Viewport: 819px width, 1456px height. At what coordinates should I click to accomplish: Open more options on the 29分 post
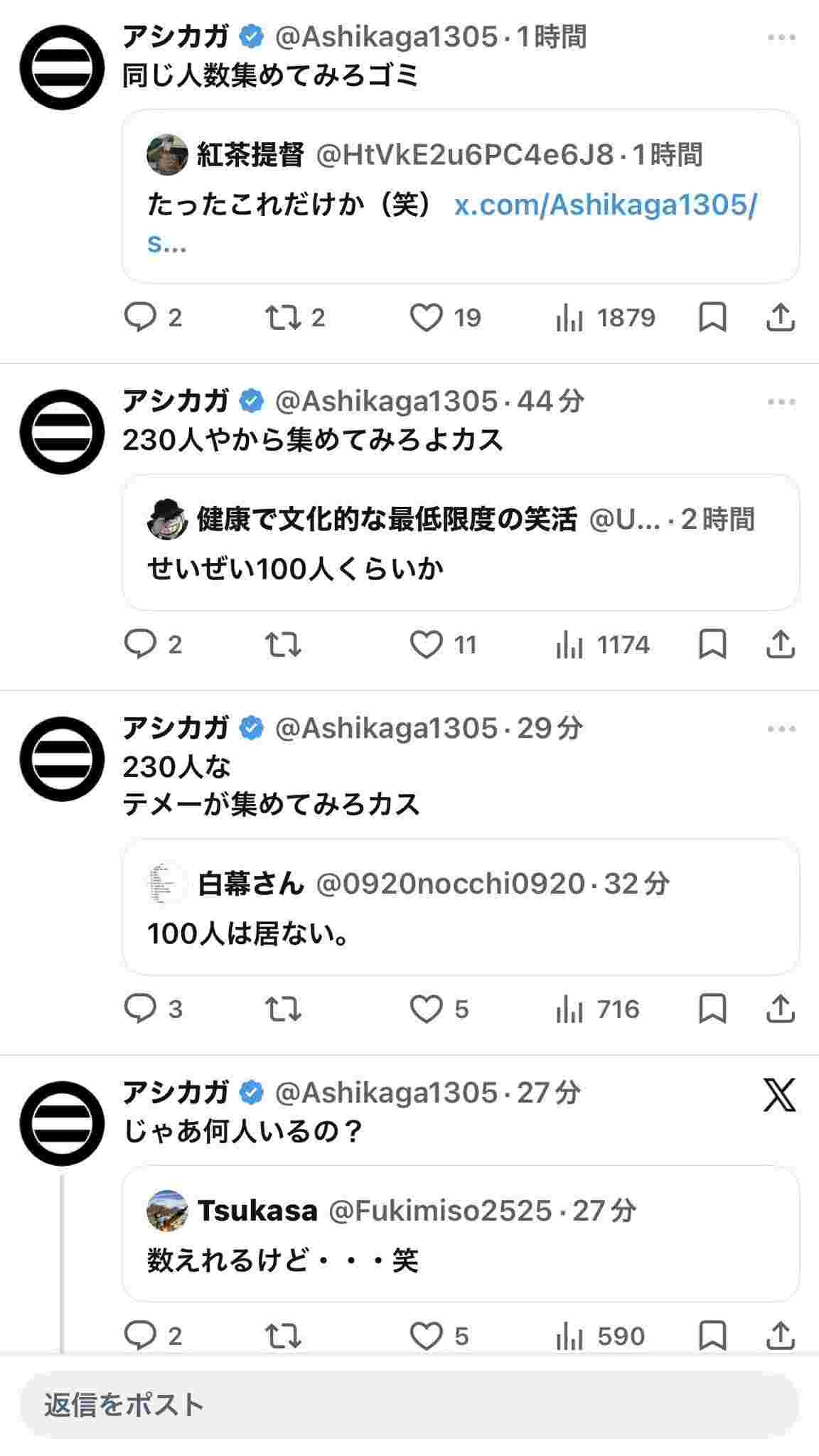tap(781, 729)
